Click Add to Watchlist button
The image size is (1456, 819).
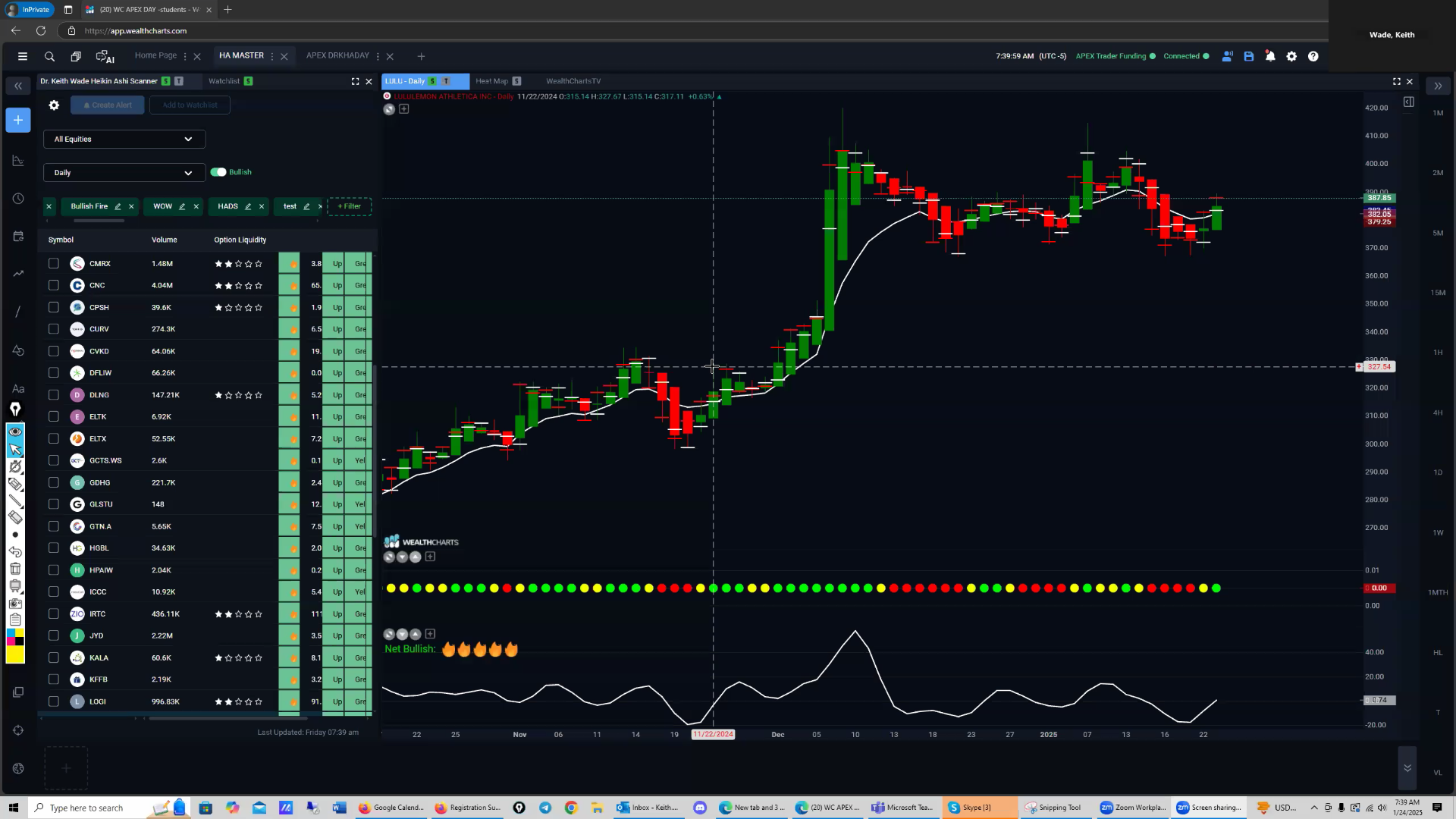pyautogui.click(x=190, y=105)
